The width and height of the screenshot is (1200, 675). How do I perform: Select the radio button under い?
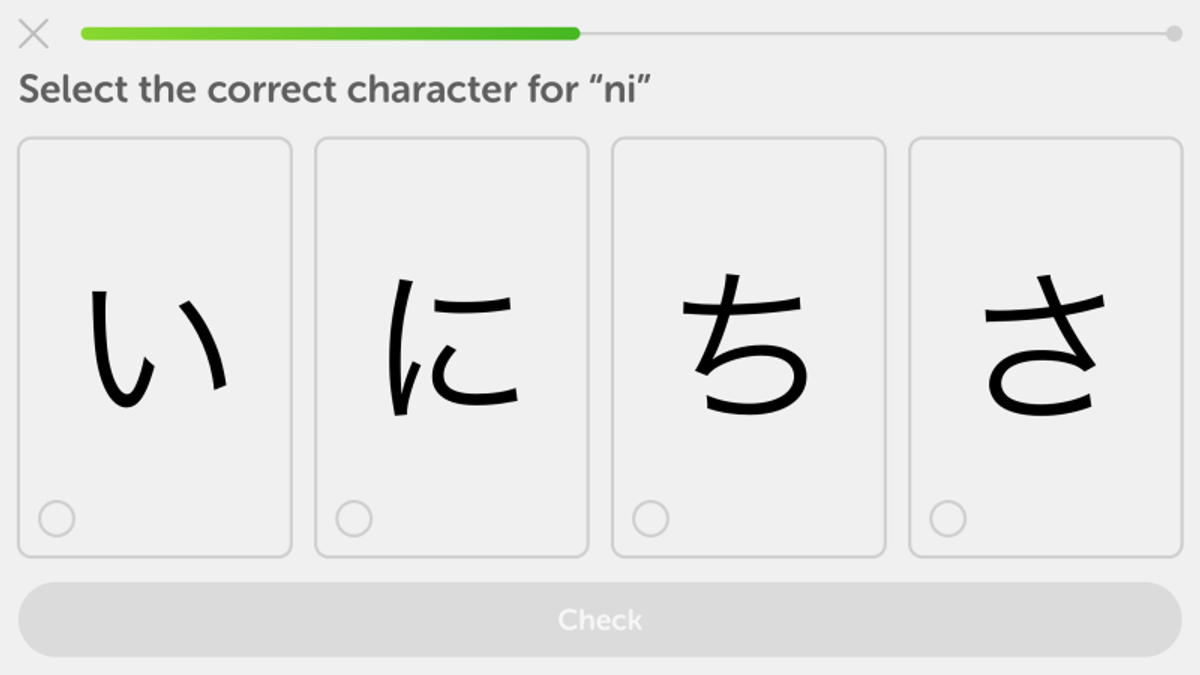(56, 519)
